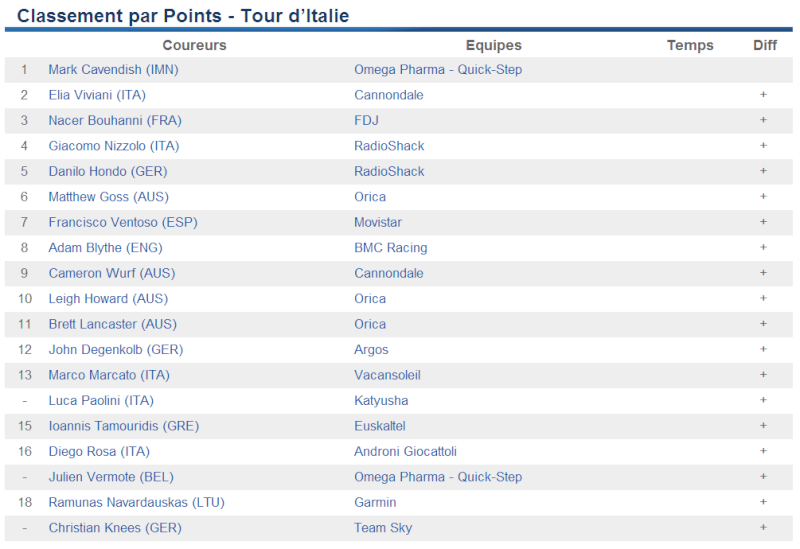Open the Vacansoleil team link

[x=387, y=376]
